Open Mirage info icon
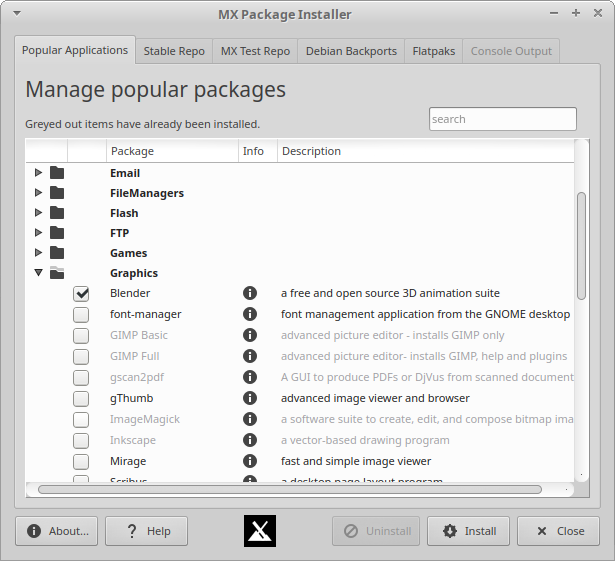615x561 pixels. (250, 461)
